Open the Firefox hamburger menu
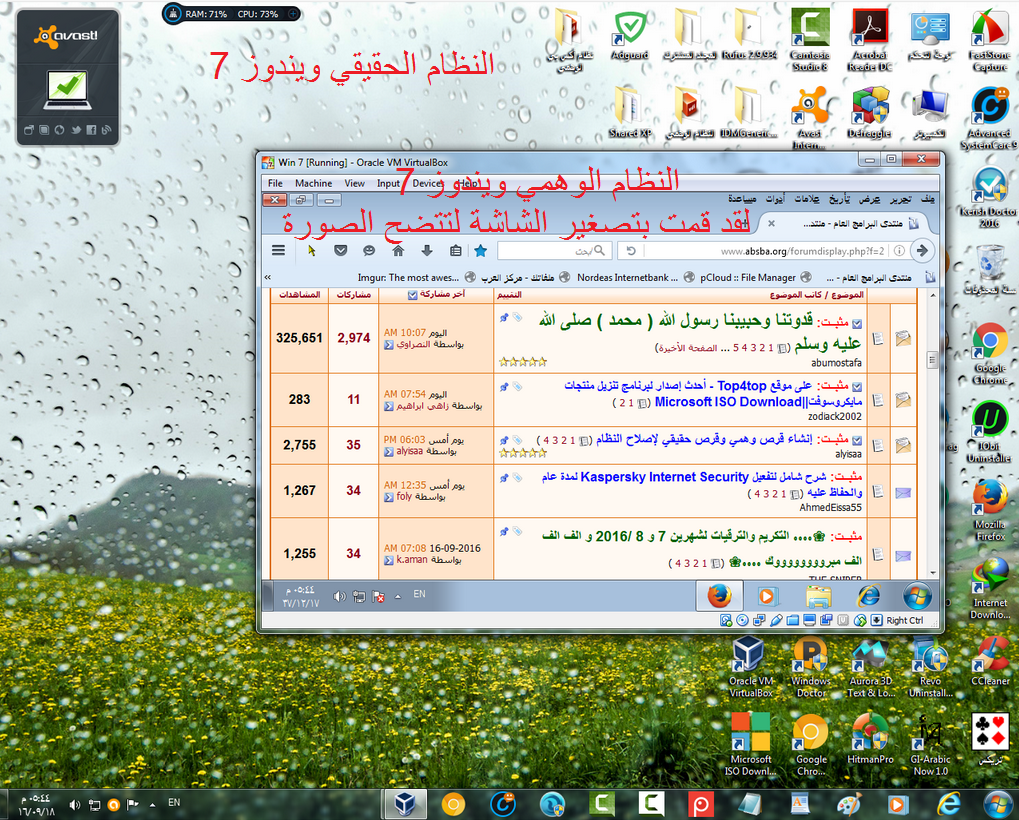The image size is (1019, 820). pos(278,251)
